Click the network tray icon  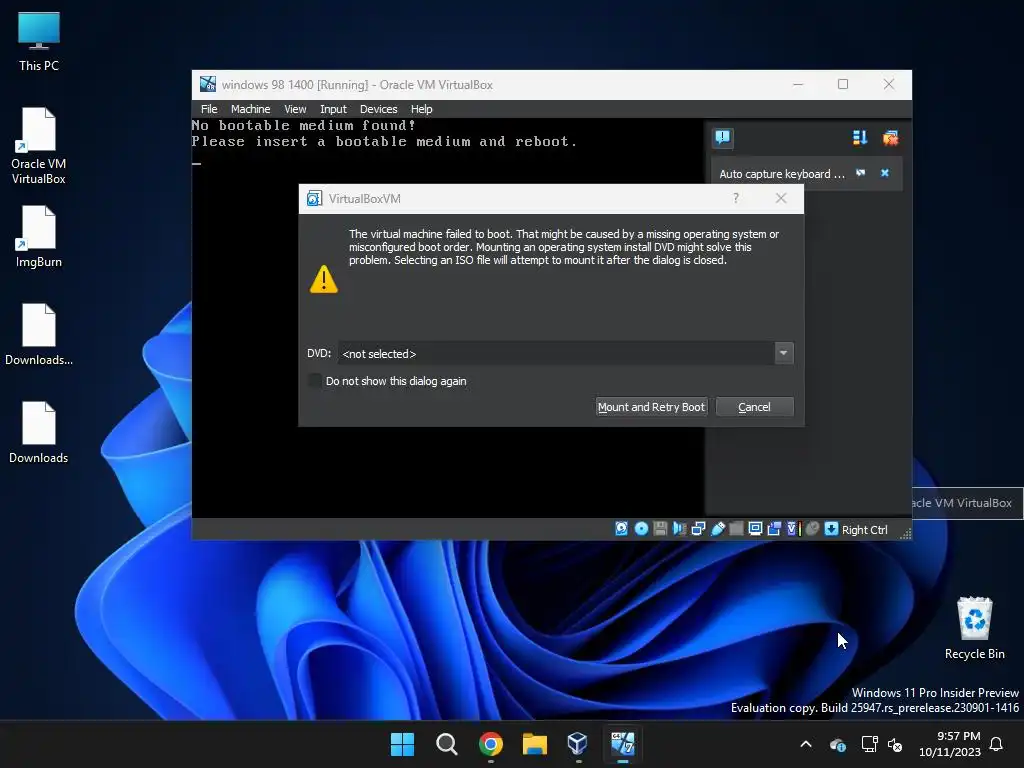(x=869, y=744)
